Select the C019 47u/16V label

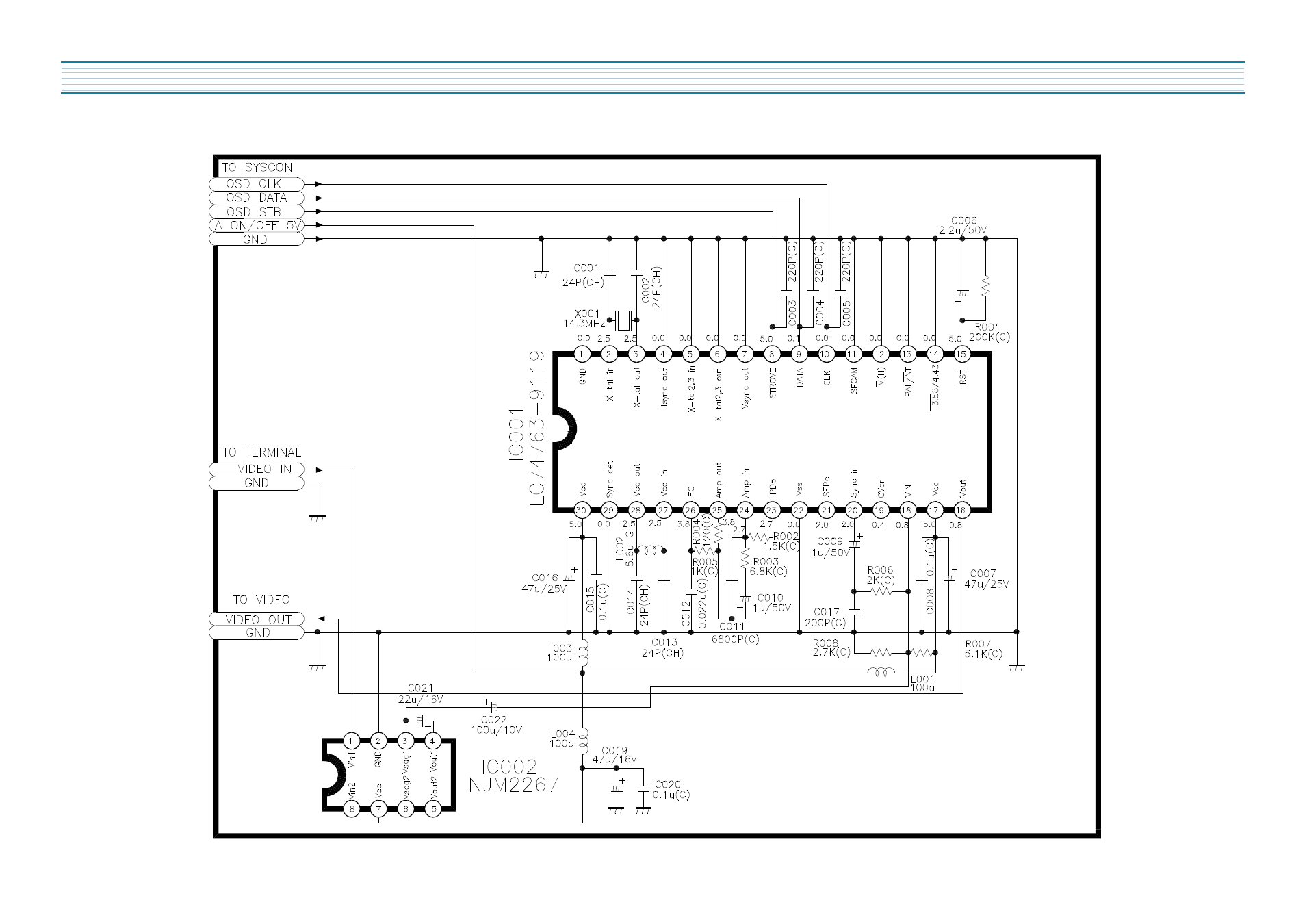(614, 755)
